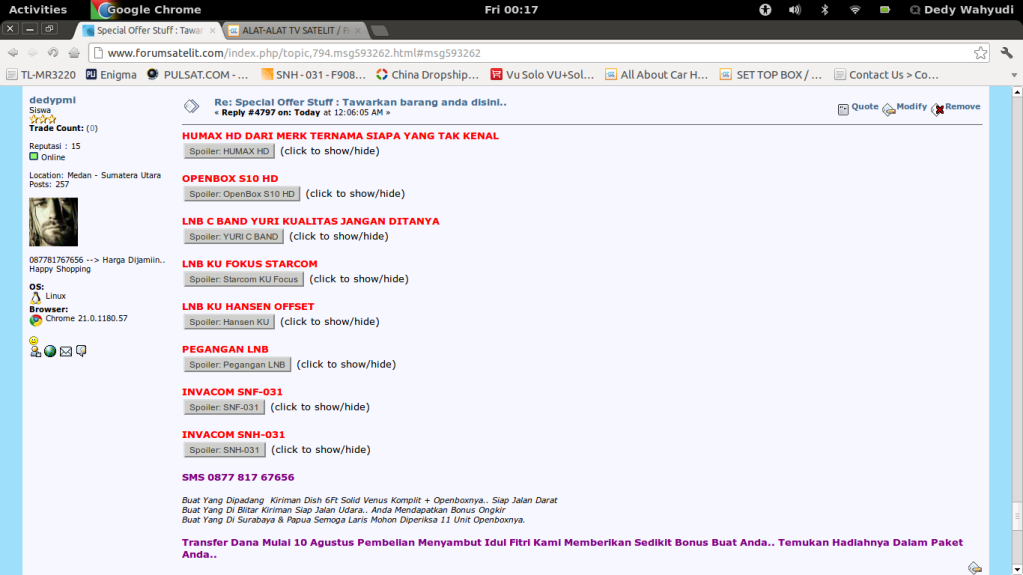Send email to dedypmi via envelope icon

coord(66,352)
